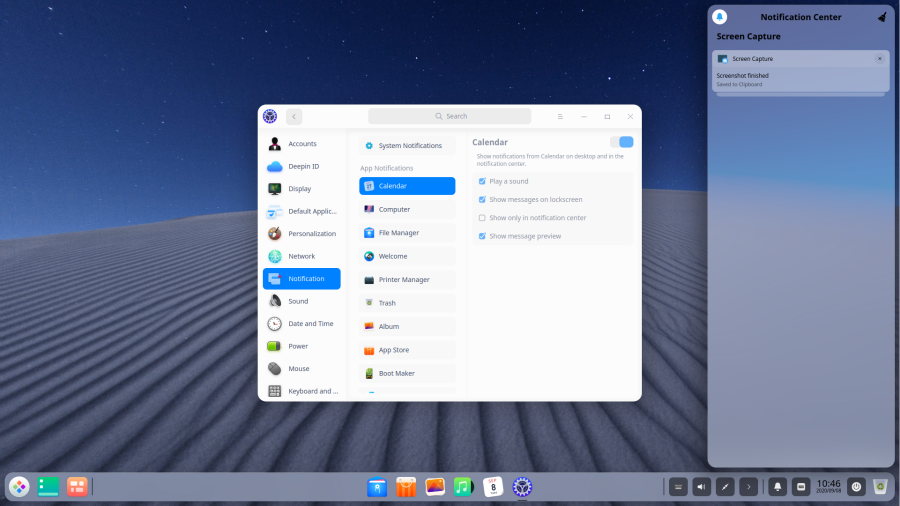Image resolution: width=900 pixels, height=506 pixels.
Task: Click the volume icon in the dock tray
Action: 701,487
